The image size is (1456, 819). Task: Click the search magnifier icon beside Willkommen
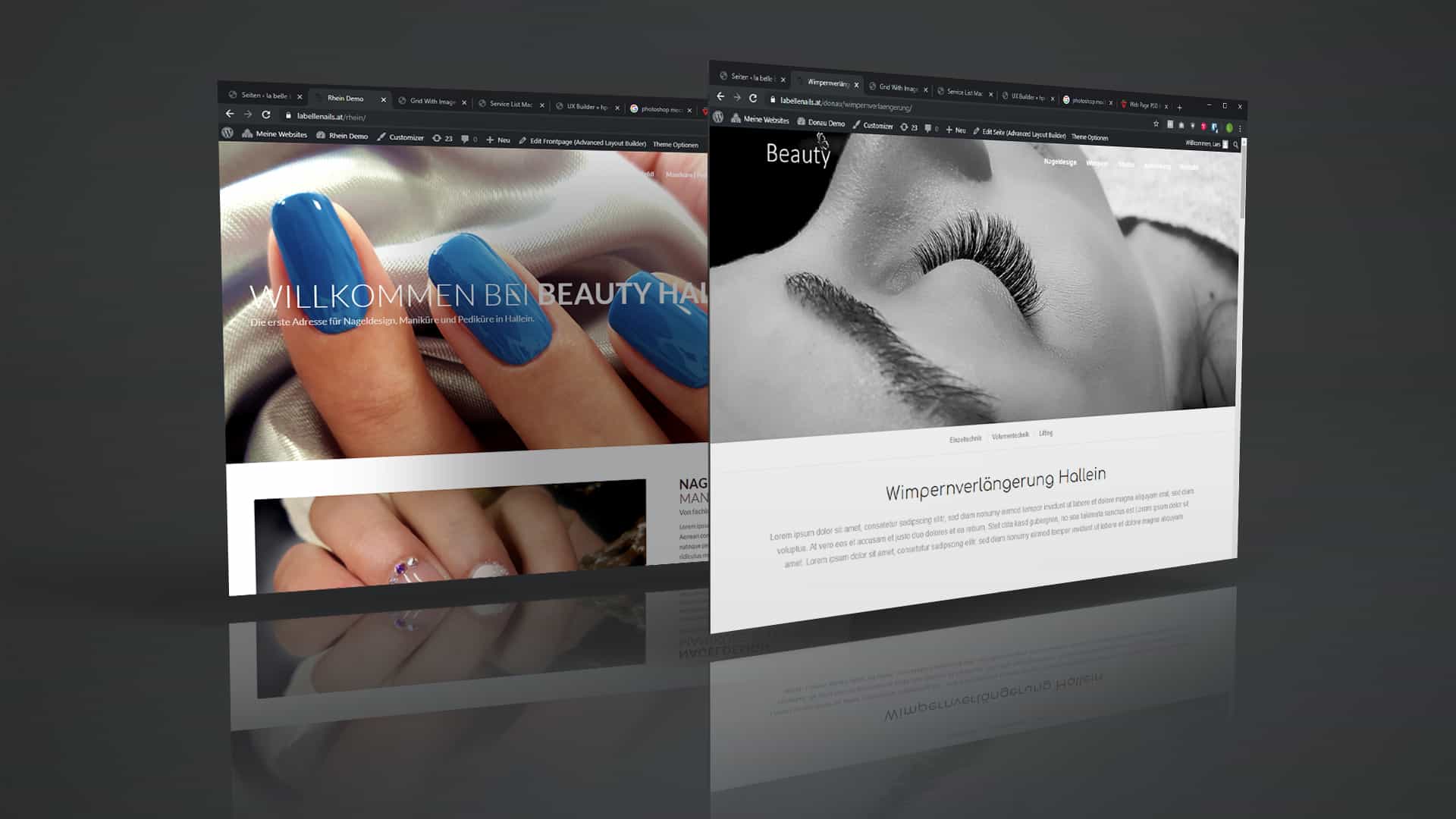tap(1235, 144)
